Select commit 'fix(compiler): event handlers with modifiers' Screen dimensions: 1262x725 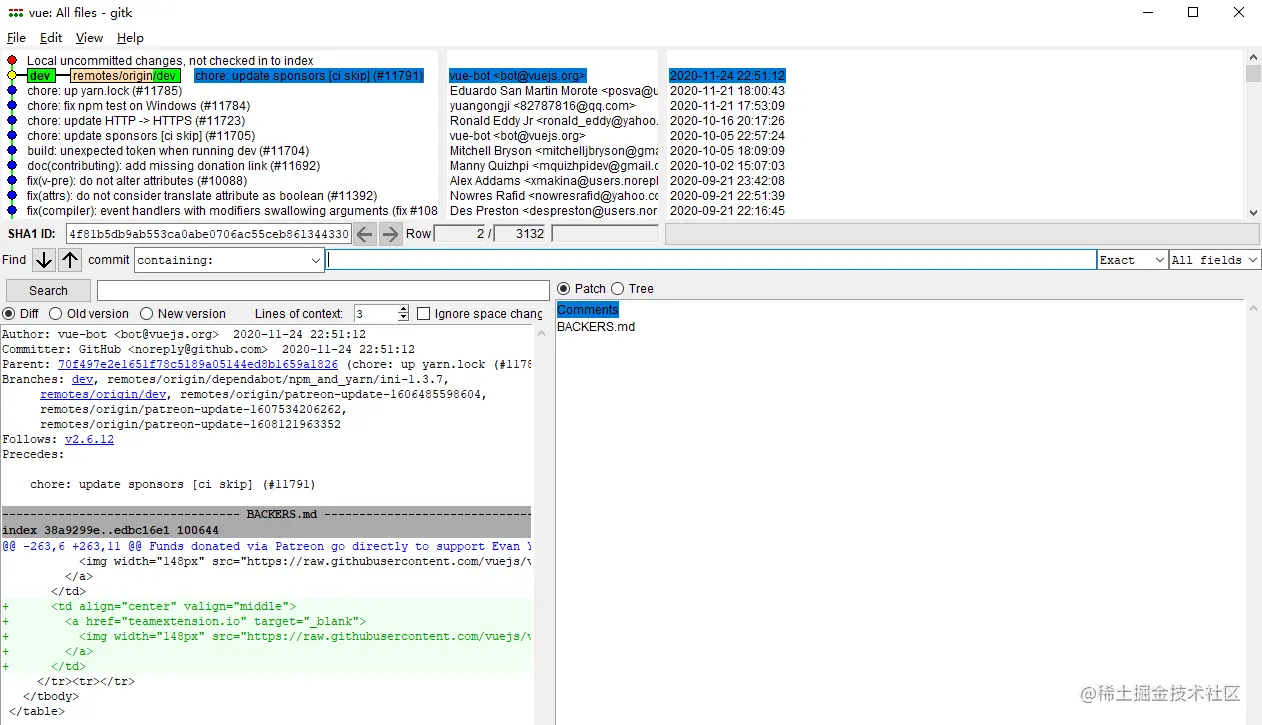(x=232, y=211)
